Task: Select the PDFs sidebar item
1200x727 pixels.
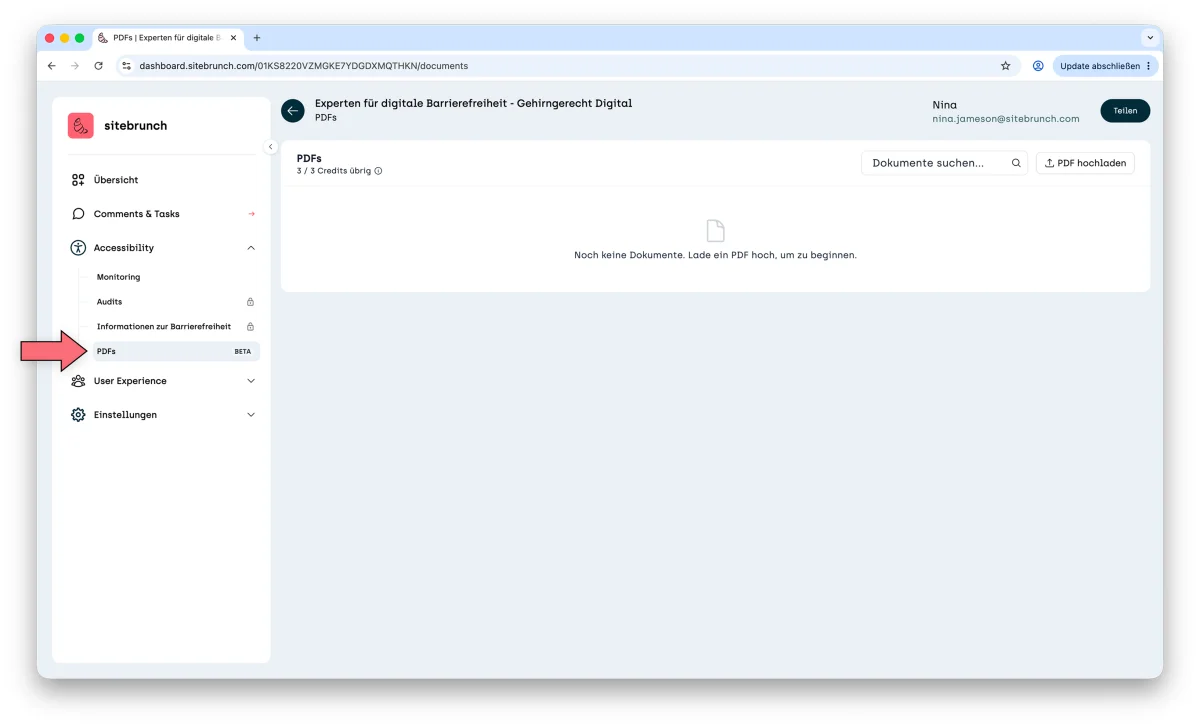Action: (x=175, y=352)
